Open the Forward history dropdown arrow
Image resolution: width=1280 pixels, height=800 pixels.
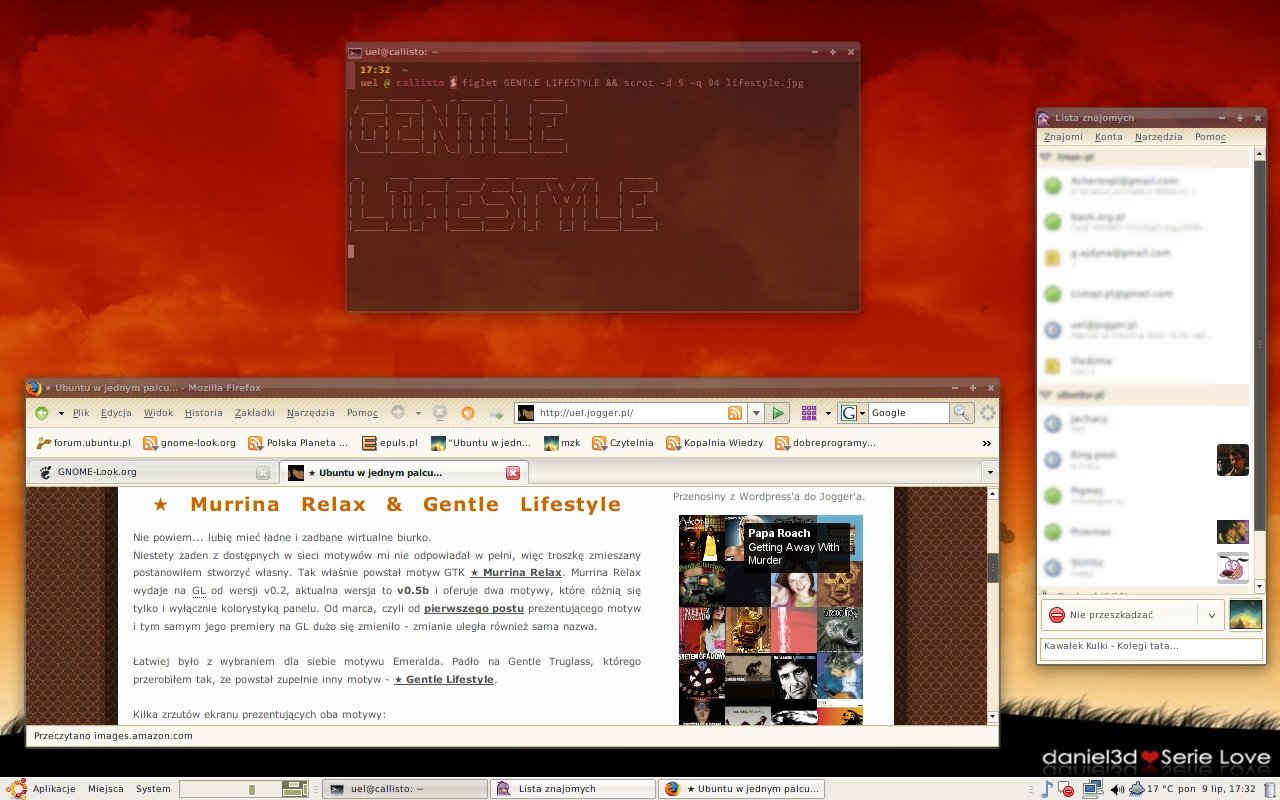[x=417, y=413]
